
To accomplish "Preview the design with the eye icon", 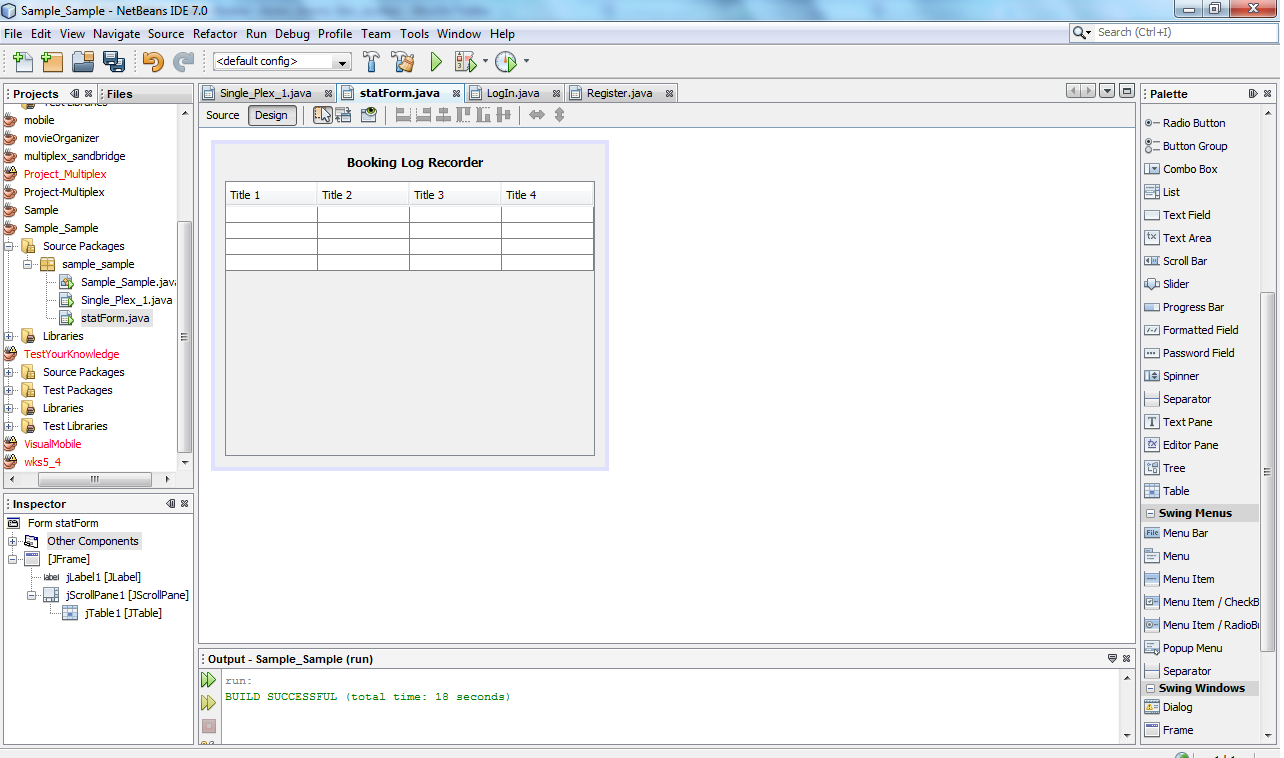I will (x=369, y=115).
